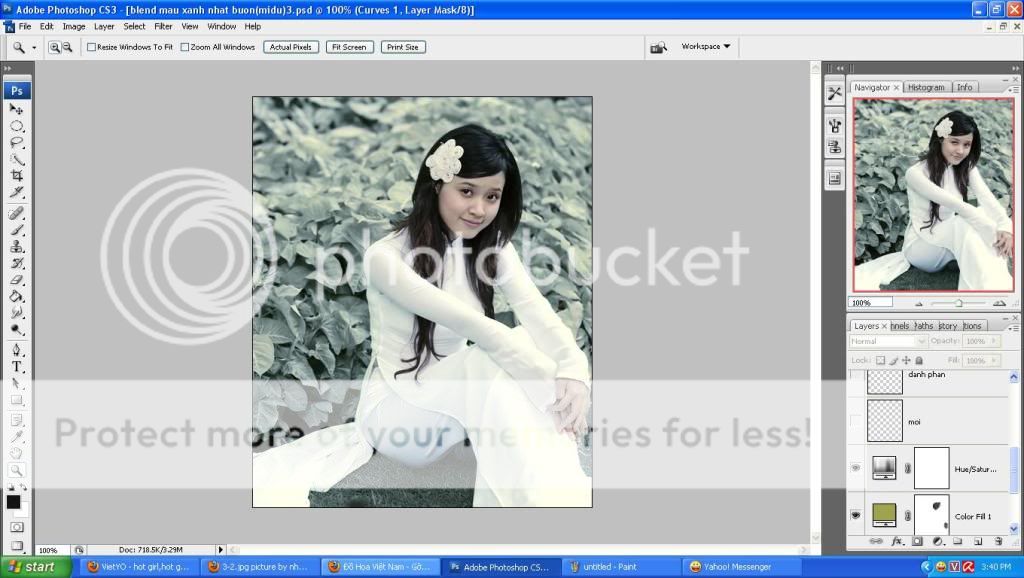Select the Move tool

coord(16,109)
